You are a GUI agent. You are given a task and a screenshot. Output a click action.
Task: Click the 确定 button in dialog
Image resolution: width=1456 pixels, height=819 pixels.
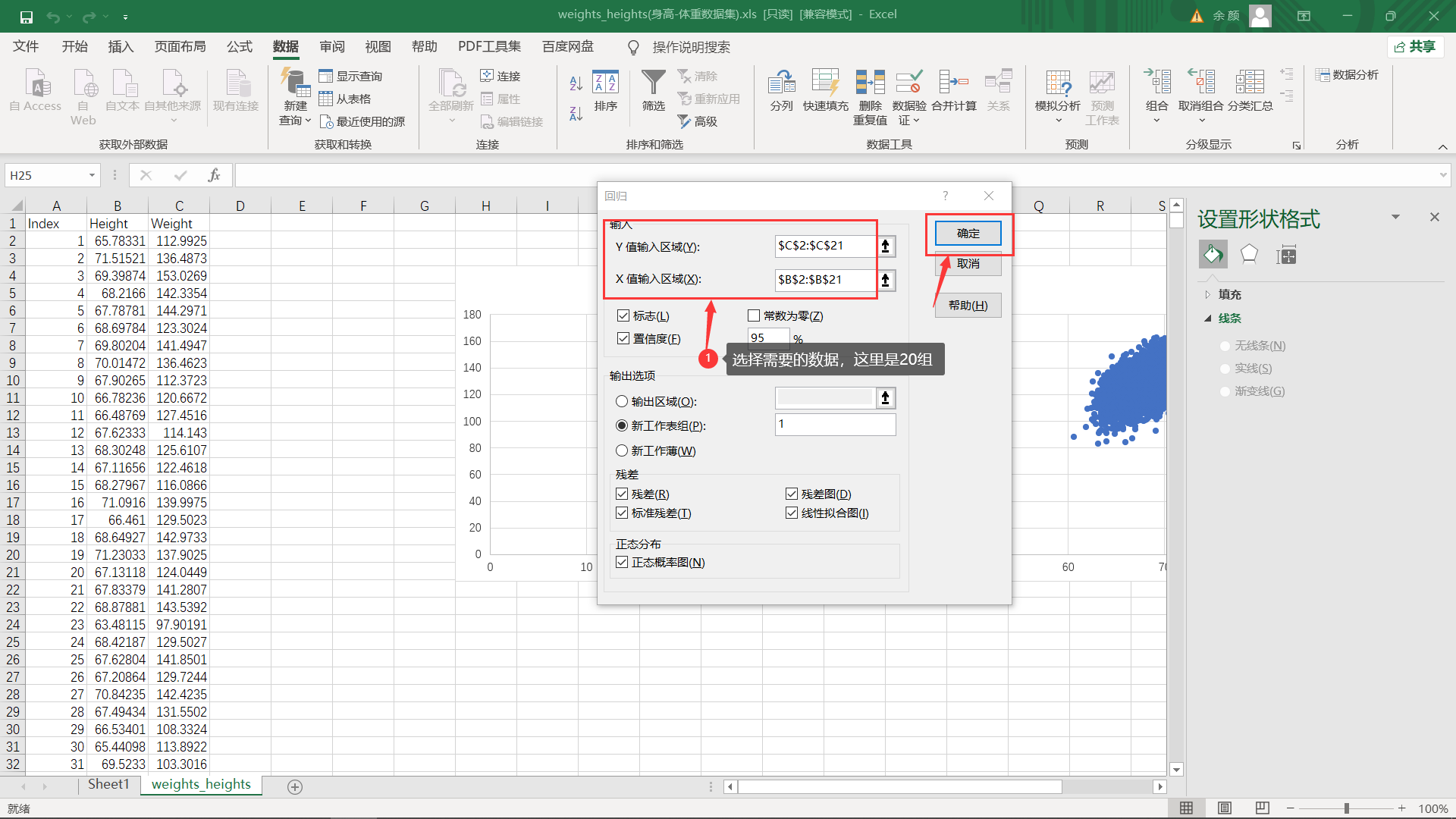(968, 233)
